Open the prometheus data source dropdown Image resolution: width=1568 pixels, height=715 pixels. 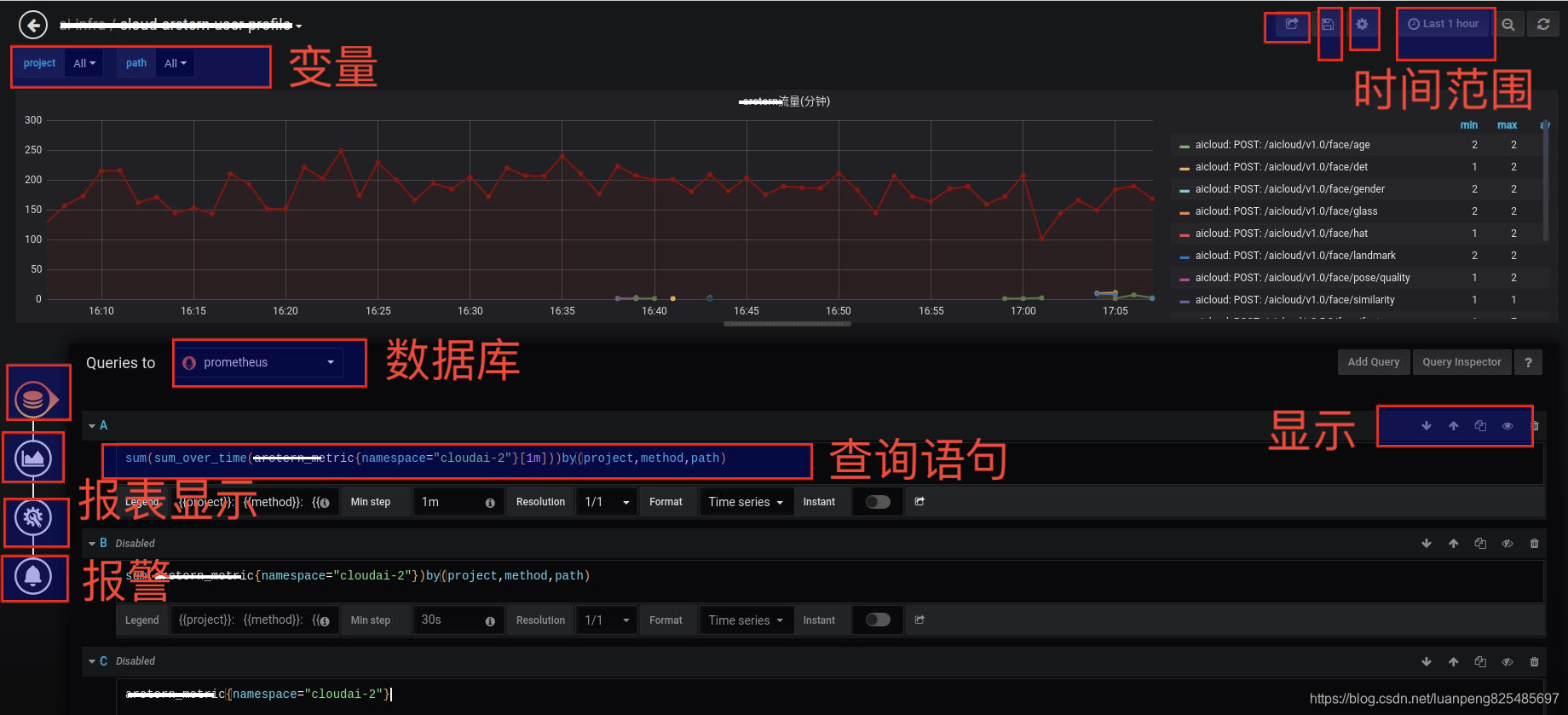pyautogui.click(x=260, y=362)
